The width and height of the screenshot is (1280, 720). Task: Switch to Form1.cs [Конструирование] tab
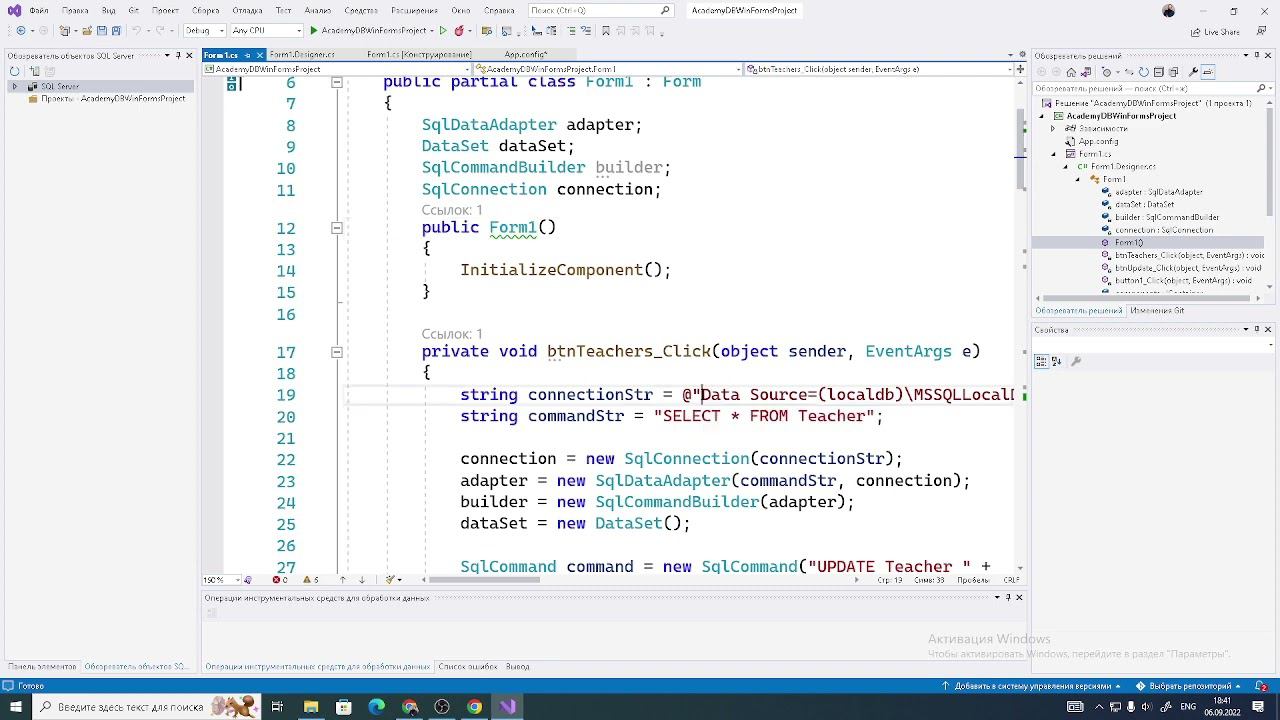419,55
